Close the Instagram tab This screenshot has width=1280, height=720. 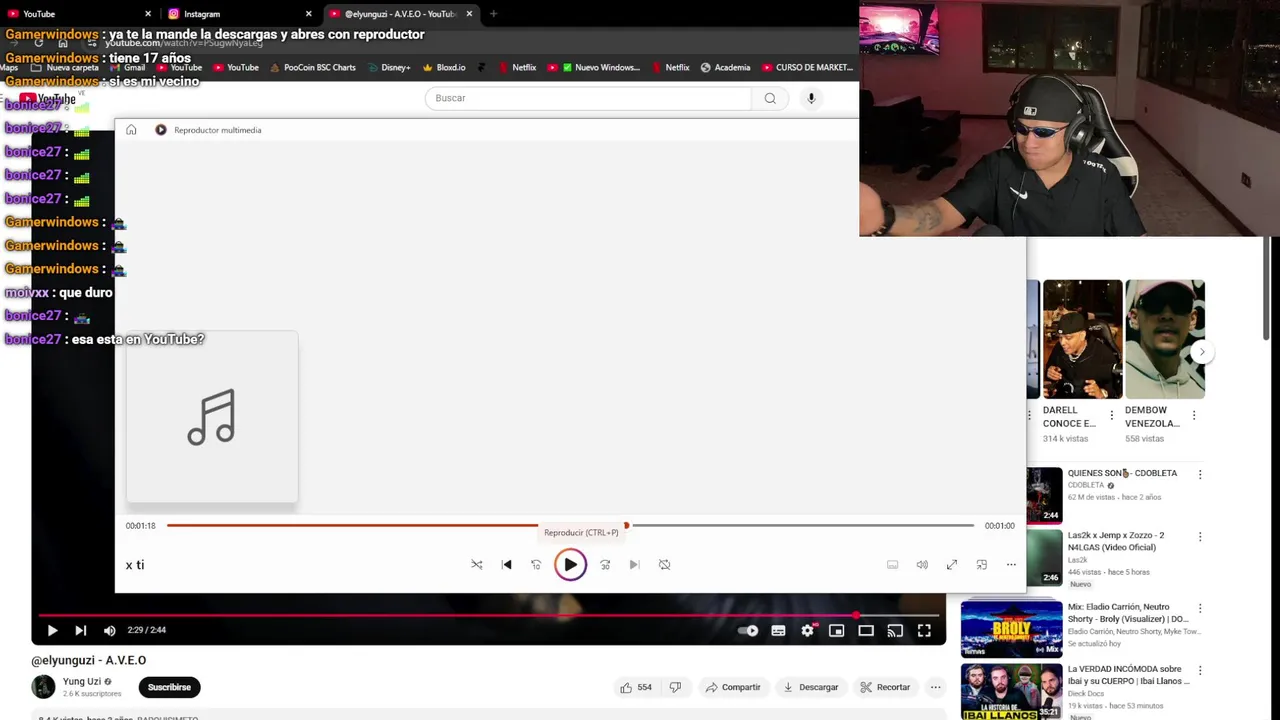pos(308,14)
